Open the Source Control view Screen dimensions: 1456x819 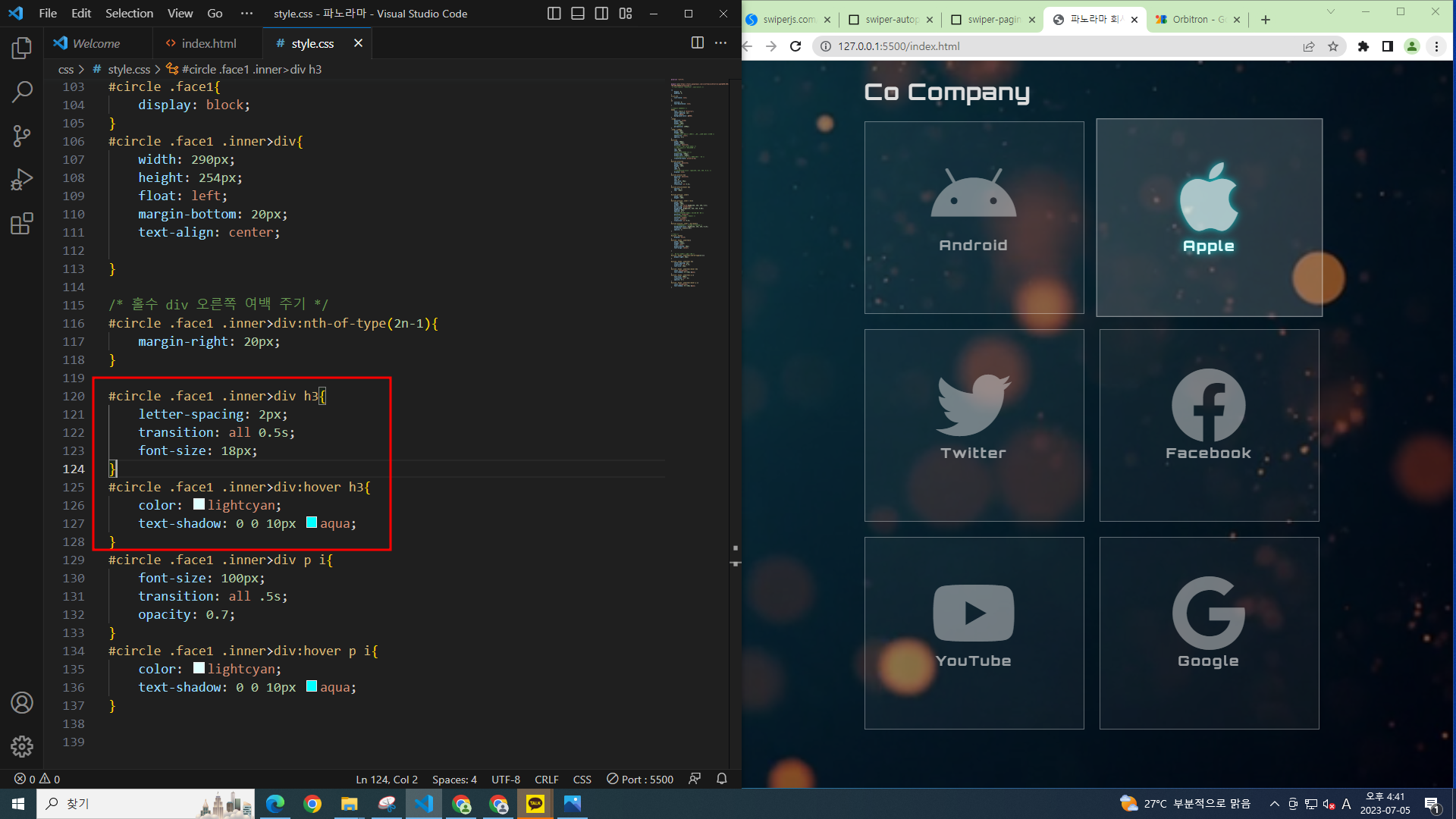[x=22, y=136]
